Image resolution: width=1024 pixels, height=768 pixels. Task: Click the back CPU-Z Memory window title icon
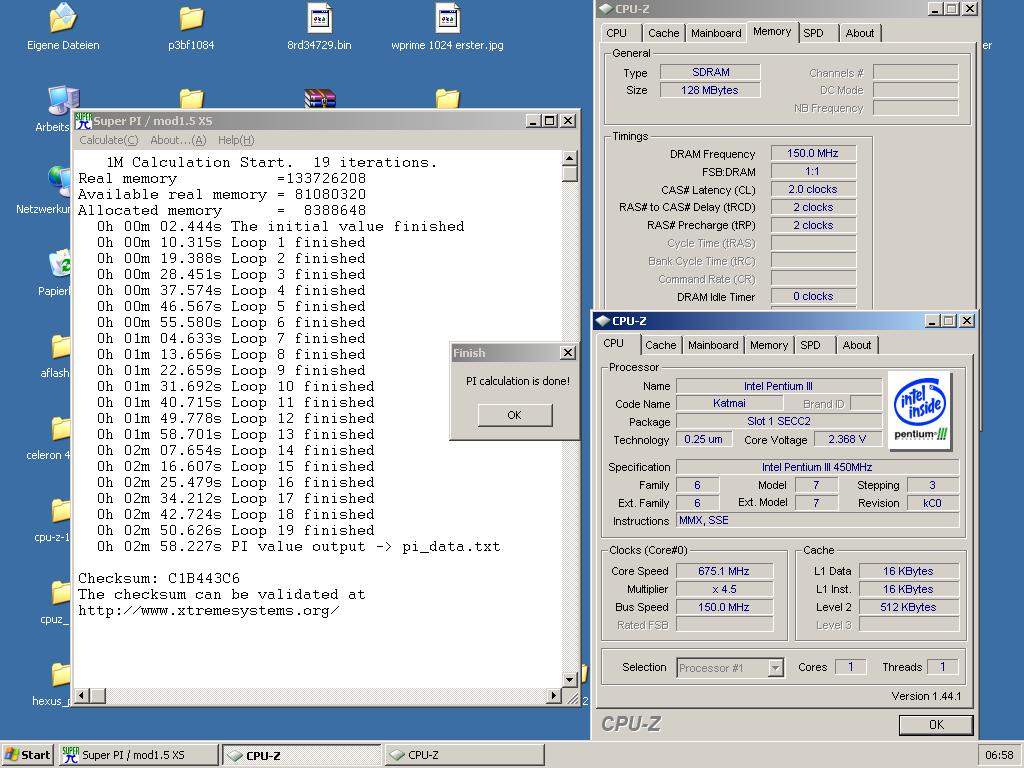pyautogui.click(x=606, y=8)
